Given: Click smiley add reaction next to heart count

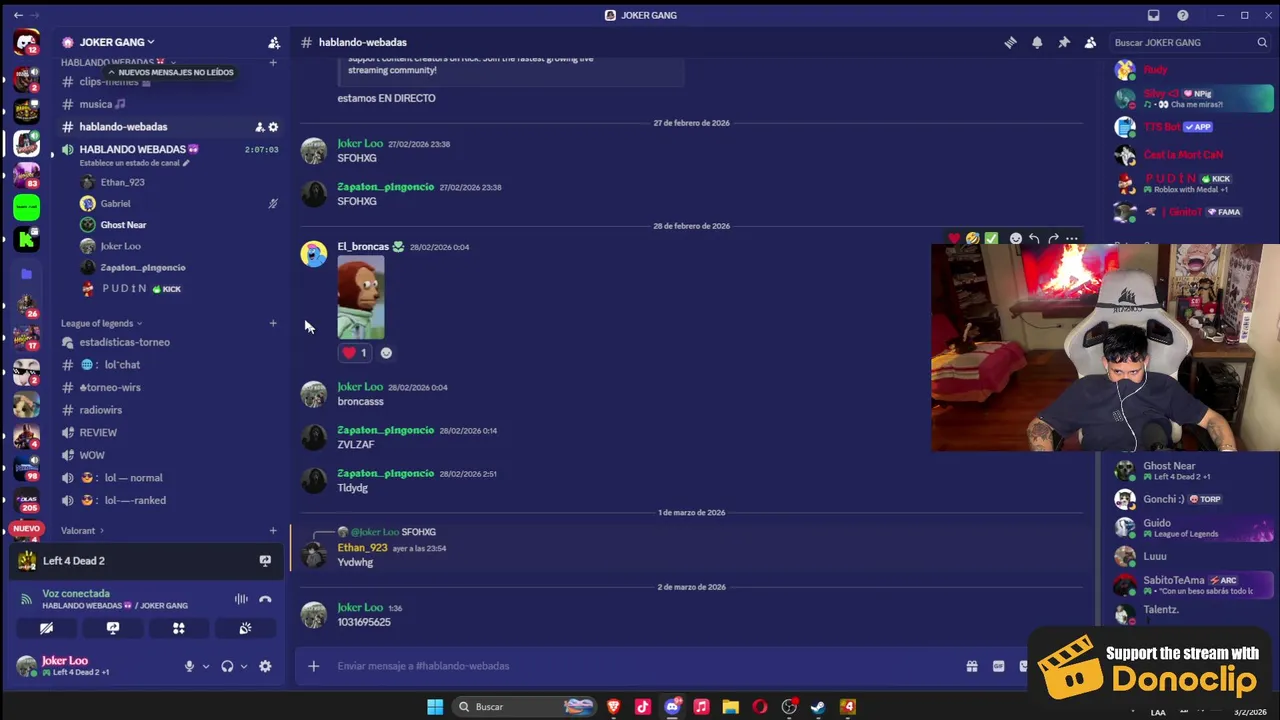Looking at the screenshot, I should (386, 353).
